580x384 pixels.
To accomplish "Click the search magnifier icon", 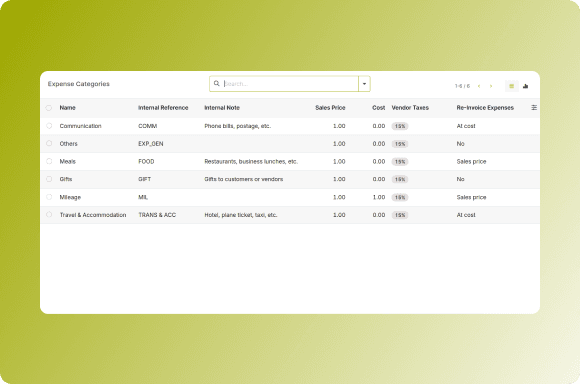I will pyautogui.click(x=217, y=84).
